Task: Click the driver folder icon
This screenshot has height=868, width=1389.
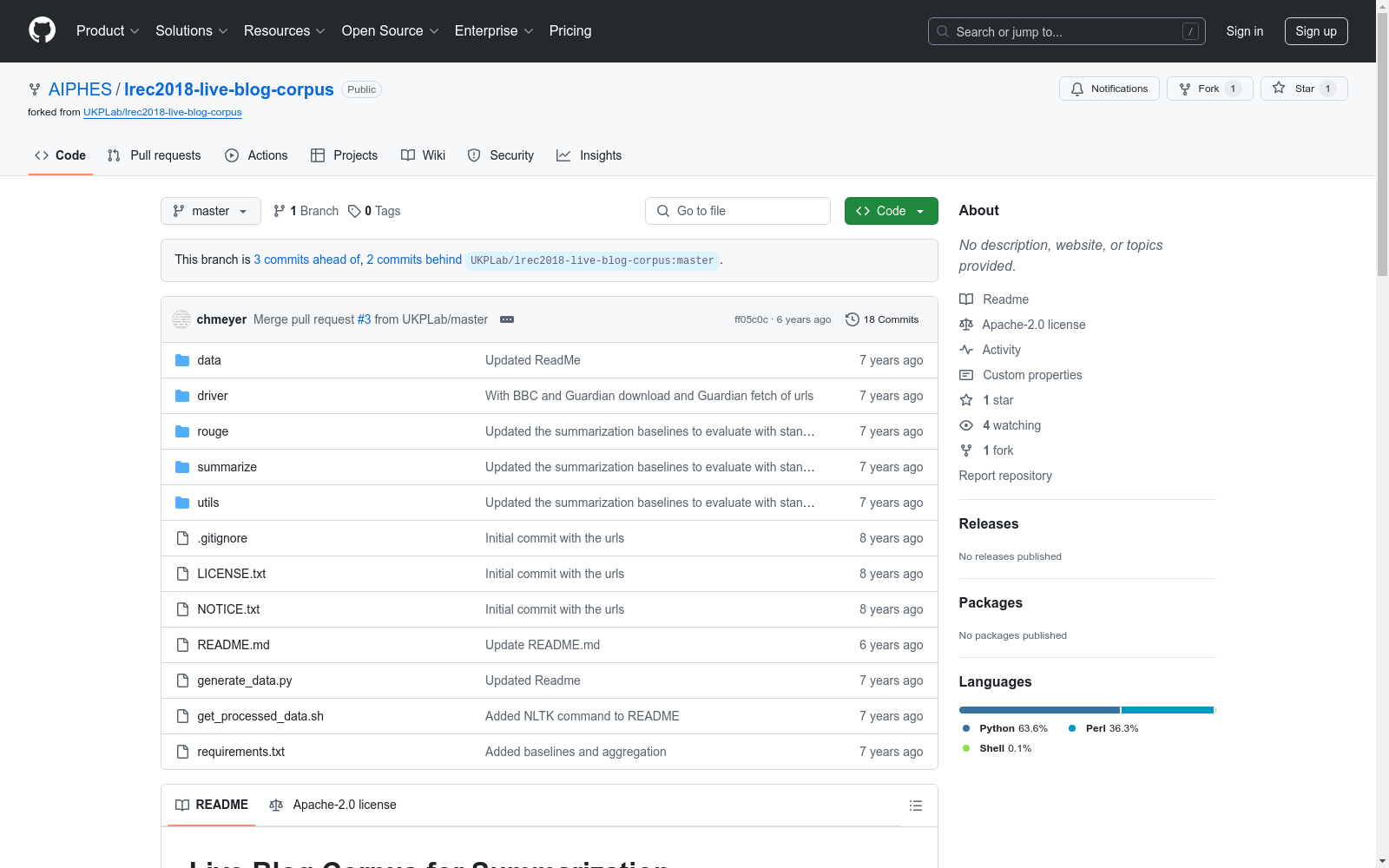Action: click(182, 396)
